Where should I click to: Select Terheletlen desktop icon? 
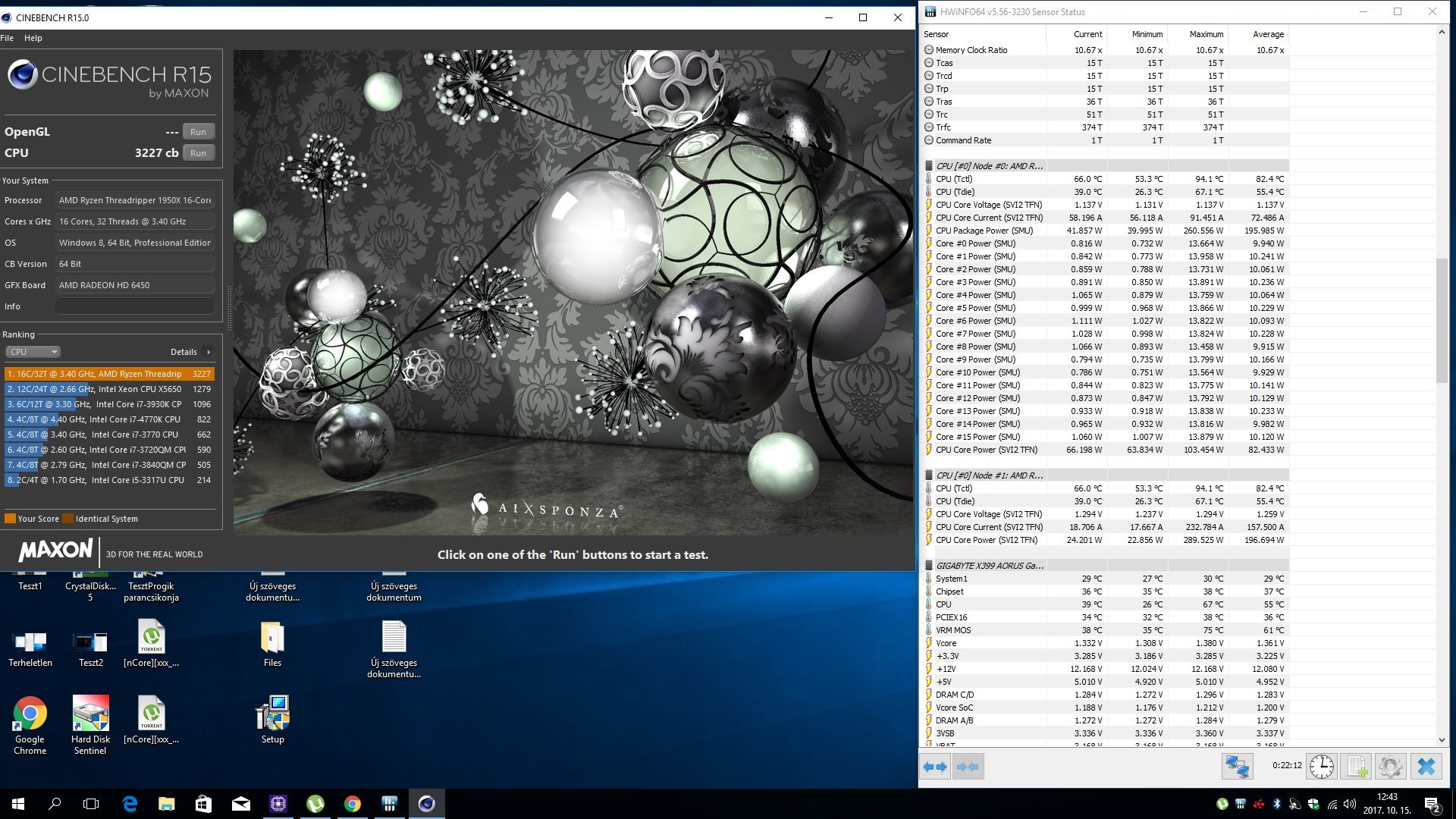coord(30,649)
